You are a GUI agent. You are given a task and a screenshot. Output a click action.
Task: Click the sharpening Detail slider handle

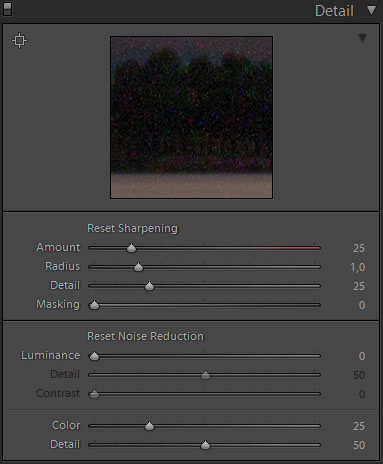click(149, 286)
